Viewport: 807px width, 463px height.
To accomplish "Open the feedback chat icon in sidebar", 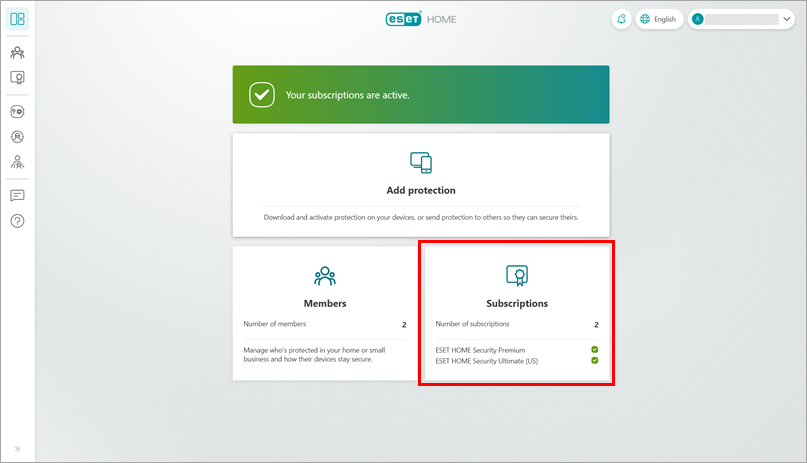I will [x=17, y=195].
